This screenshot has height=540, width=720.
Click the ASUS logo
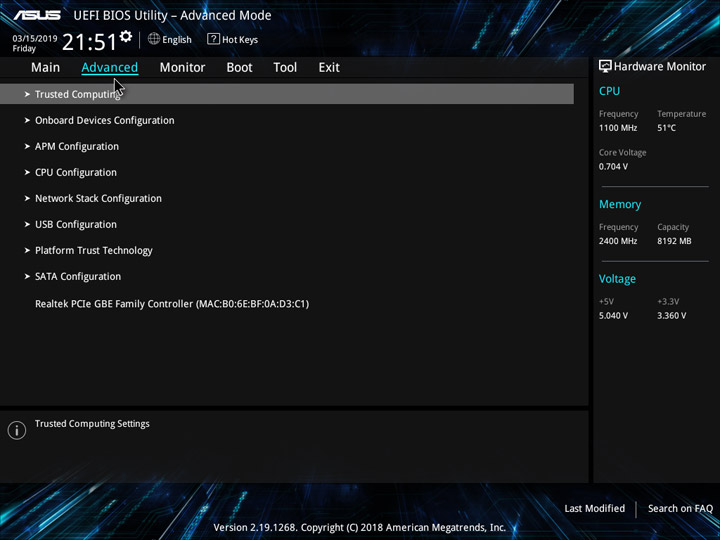[x=37, y=15]
